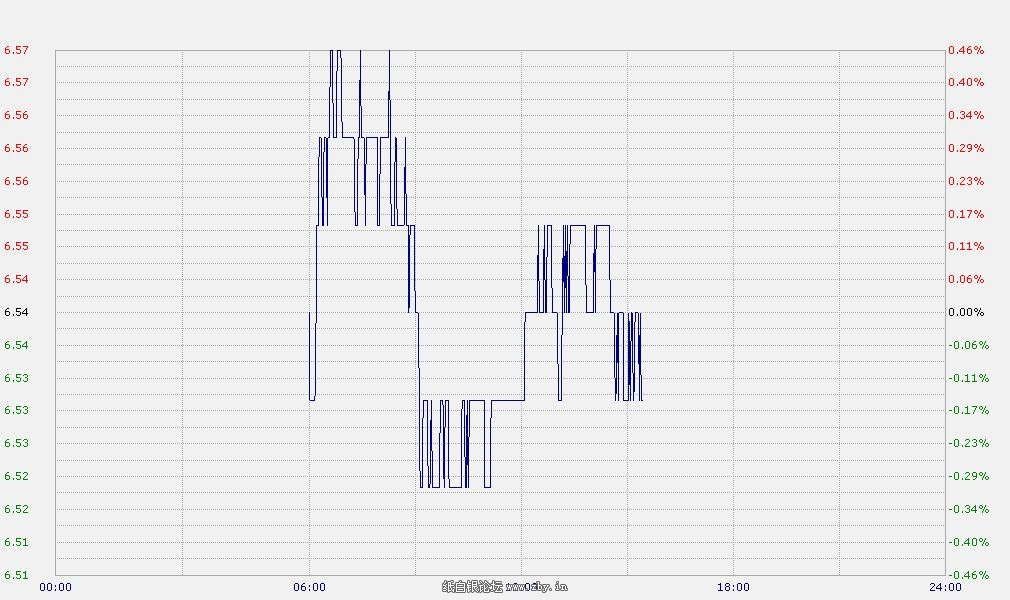The height and width of the screenshot is (600, 1010).
Task: Click the -0.46% bottom percentage label
Action: tap(966, 576)
